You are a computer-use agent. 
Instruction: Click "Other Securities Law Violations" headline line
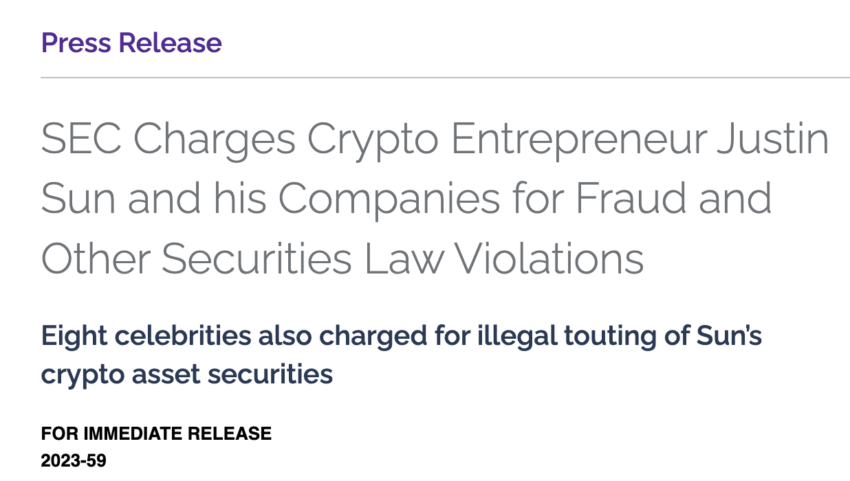pos(342,259)
